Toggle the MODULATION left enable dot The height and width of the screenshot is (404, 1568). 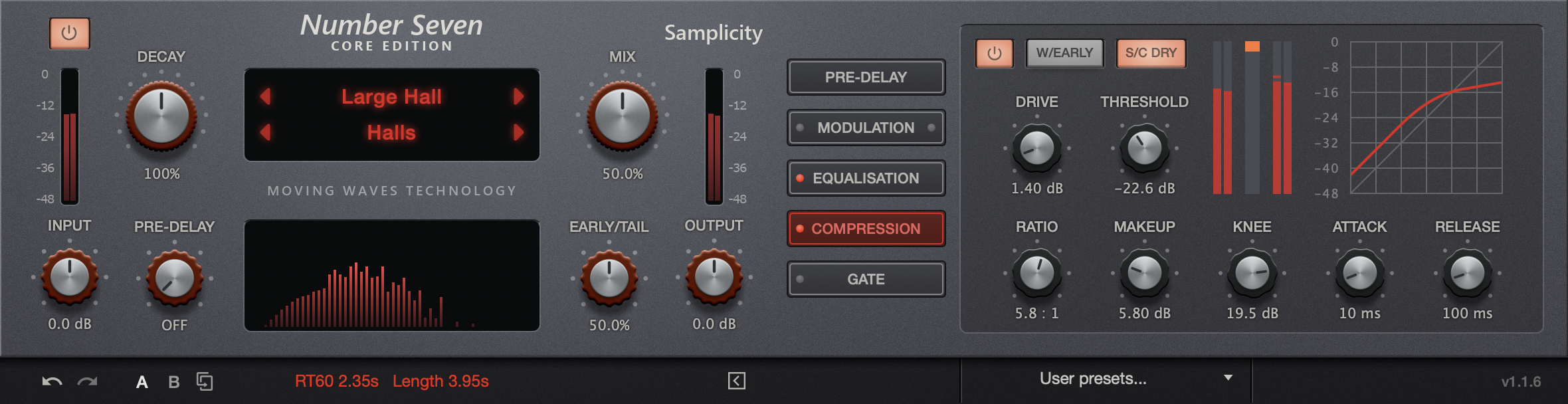coord(800,128)
